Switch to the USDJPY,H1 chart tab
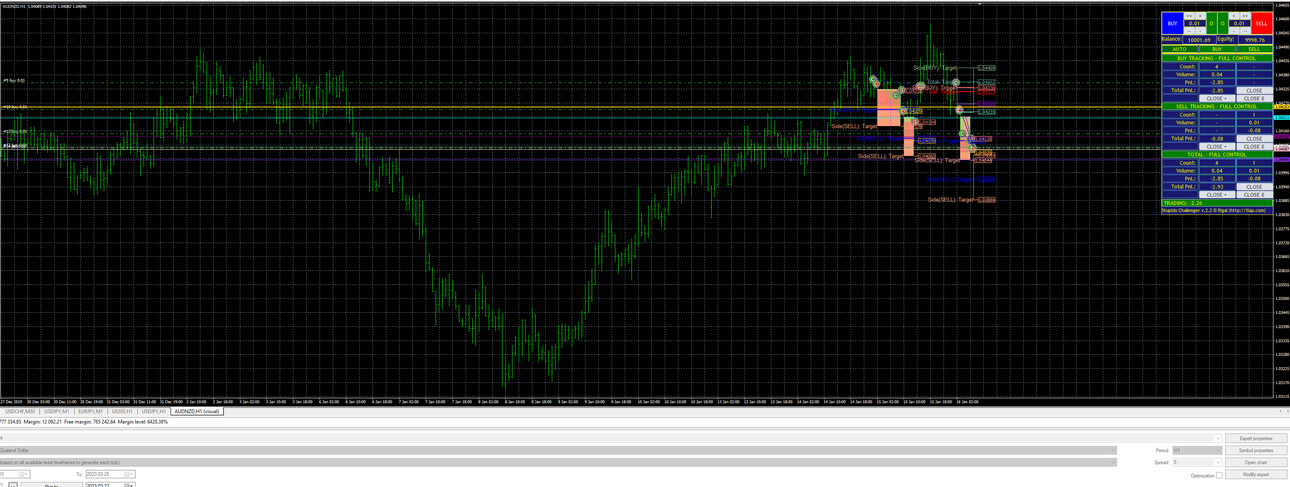Image resolution: width=1290 pixels, height=487 pixels. click(153, 411)
